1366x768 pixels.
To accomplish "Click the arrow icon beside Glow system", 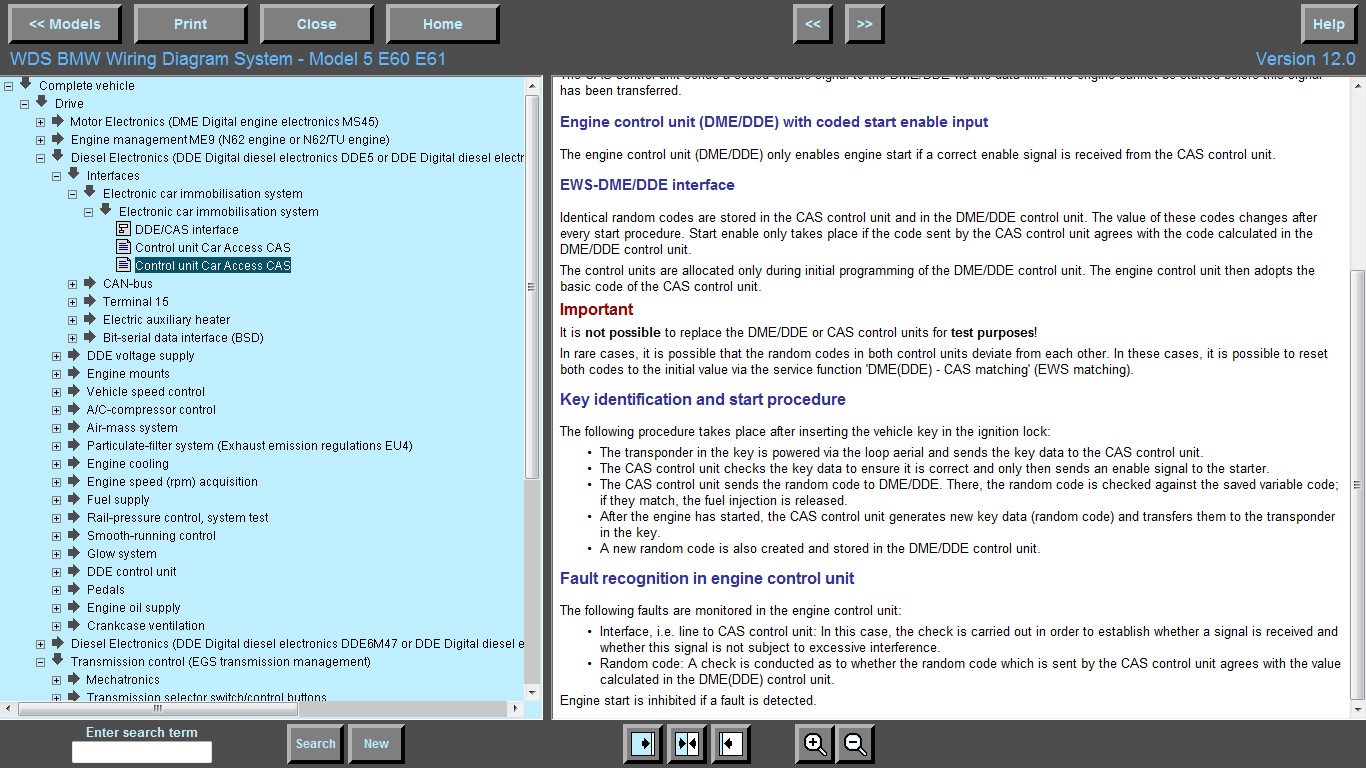I will 73,553.
